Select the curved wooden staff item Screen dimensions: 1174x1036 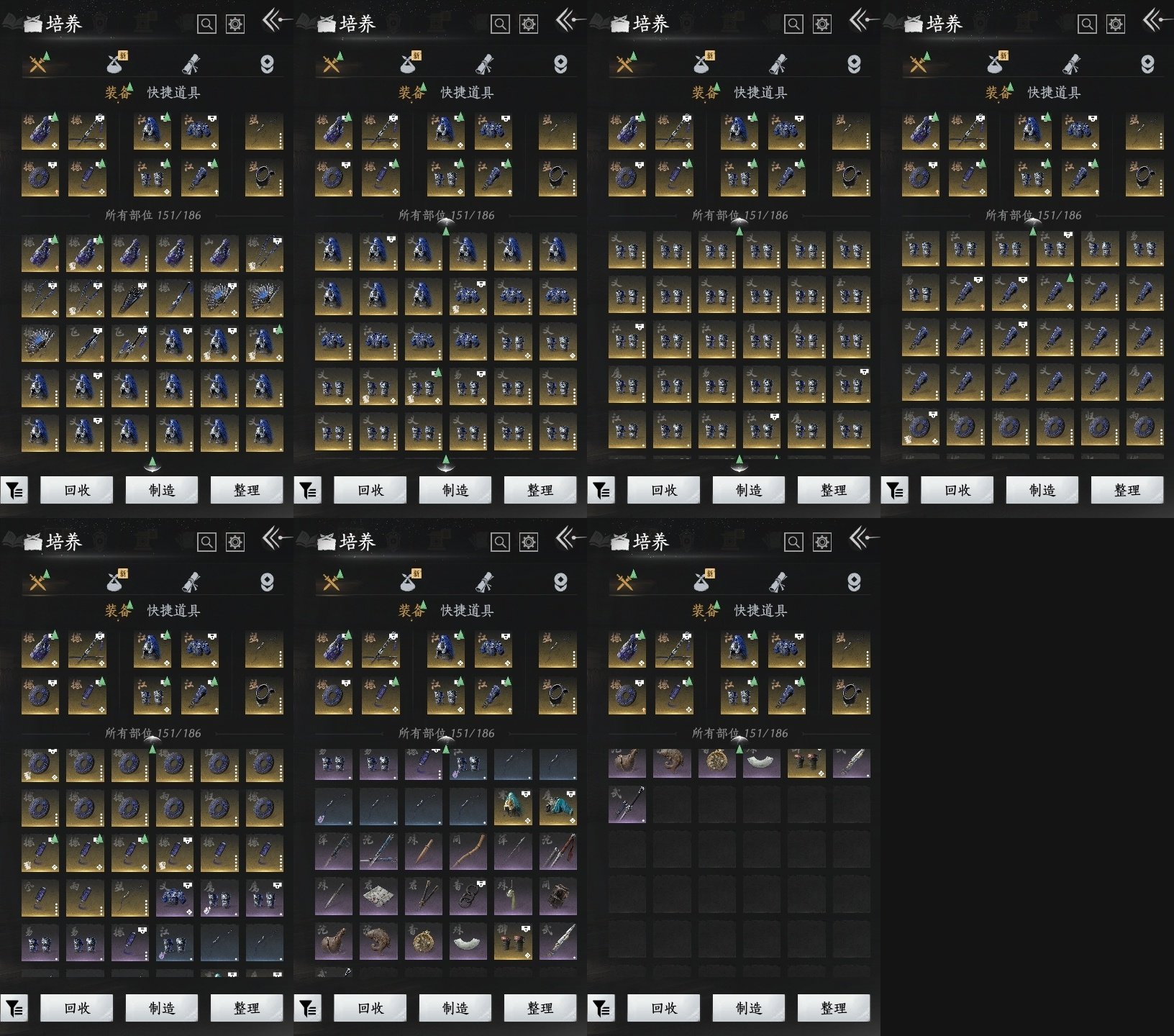click(468, 852)
